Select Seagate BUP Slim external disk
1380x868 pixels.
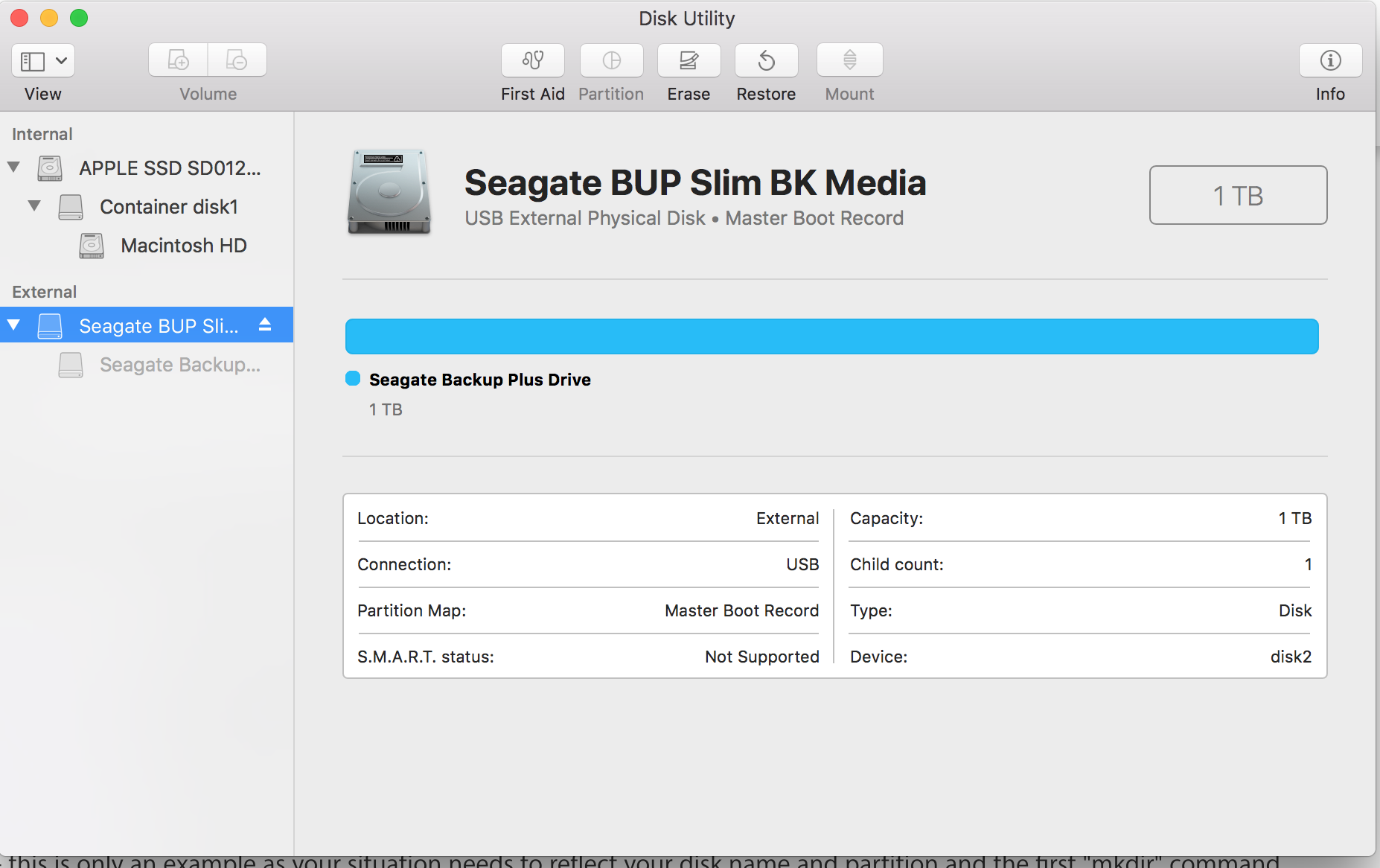tap(147, 325)
